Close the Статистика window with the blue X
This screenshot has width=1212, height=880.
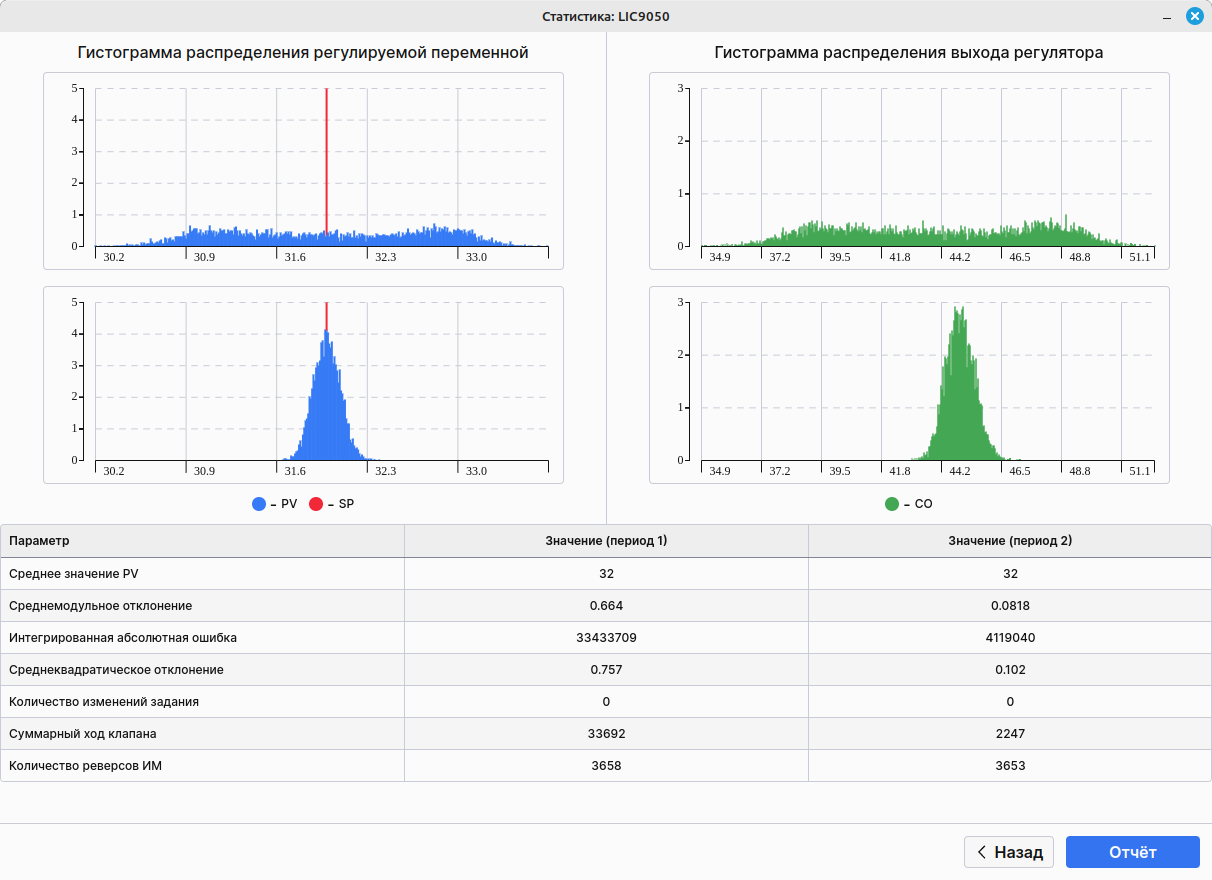(1194, 16)
